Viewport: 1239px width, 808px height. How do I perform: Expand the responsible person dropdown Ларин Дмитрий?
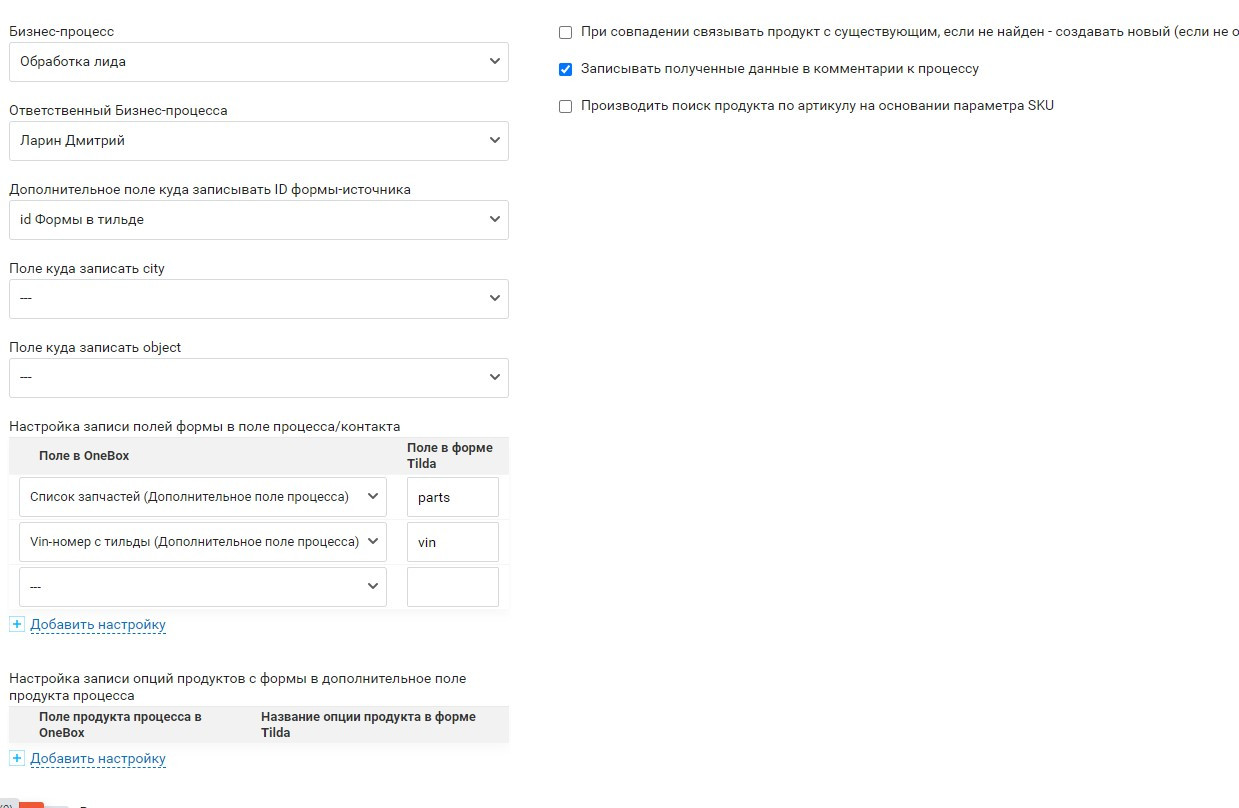pyautogui.click(x=258, y=141)
